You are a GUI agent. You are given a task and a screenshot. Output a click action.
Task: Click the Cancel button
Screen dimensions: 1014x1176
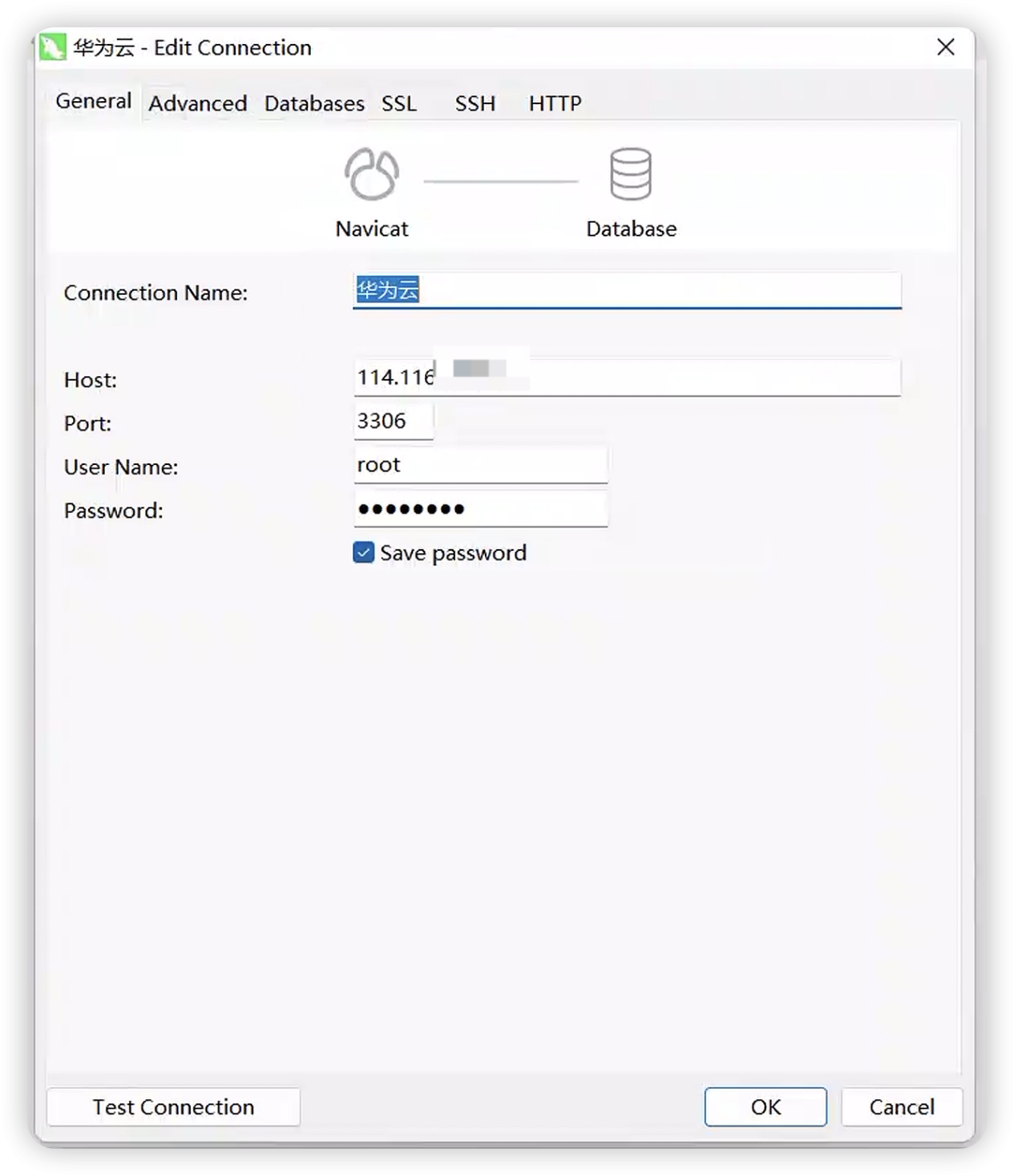click(x=902, y=1107)
